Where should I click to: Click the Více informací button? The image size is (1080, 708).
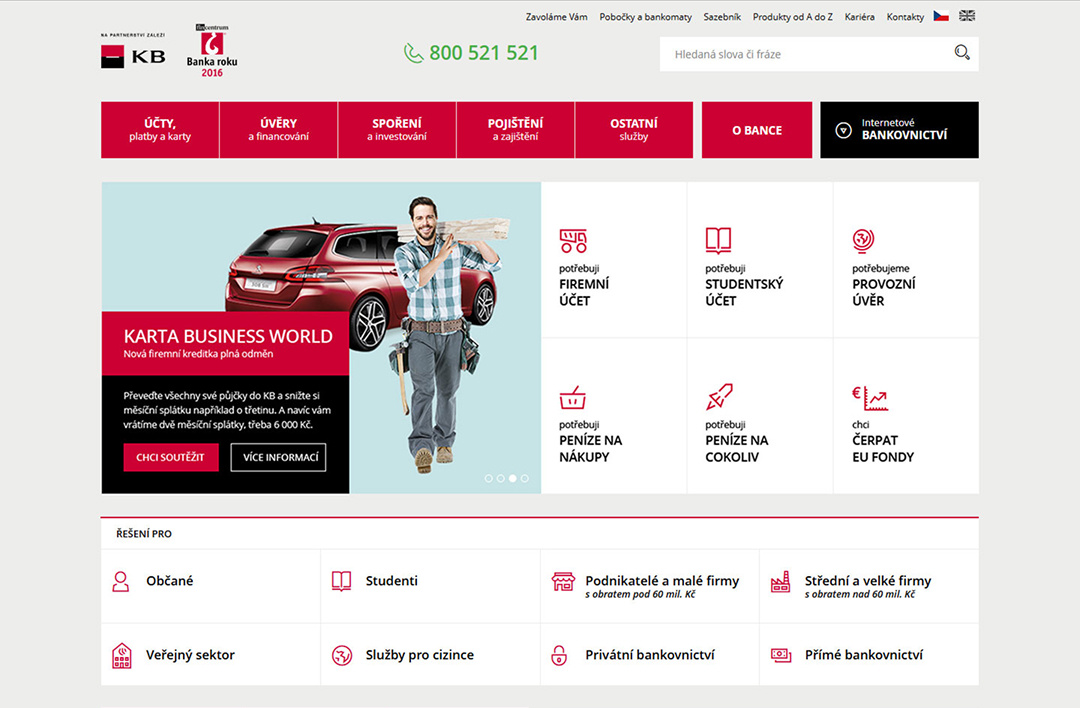pos(278,457)
